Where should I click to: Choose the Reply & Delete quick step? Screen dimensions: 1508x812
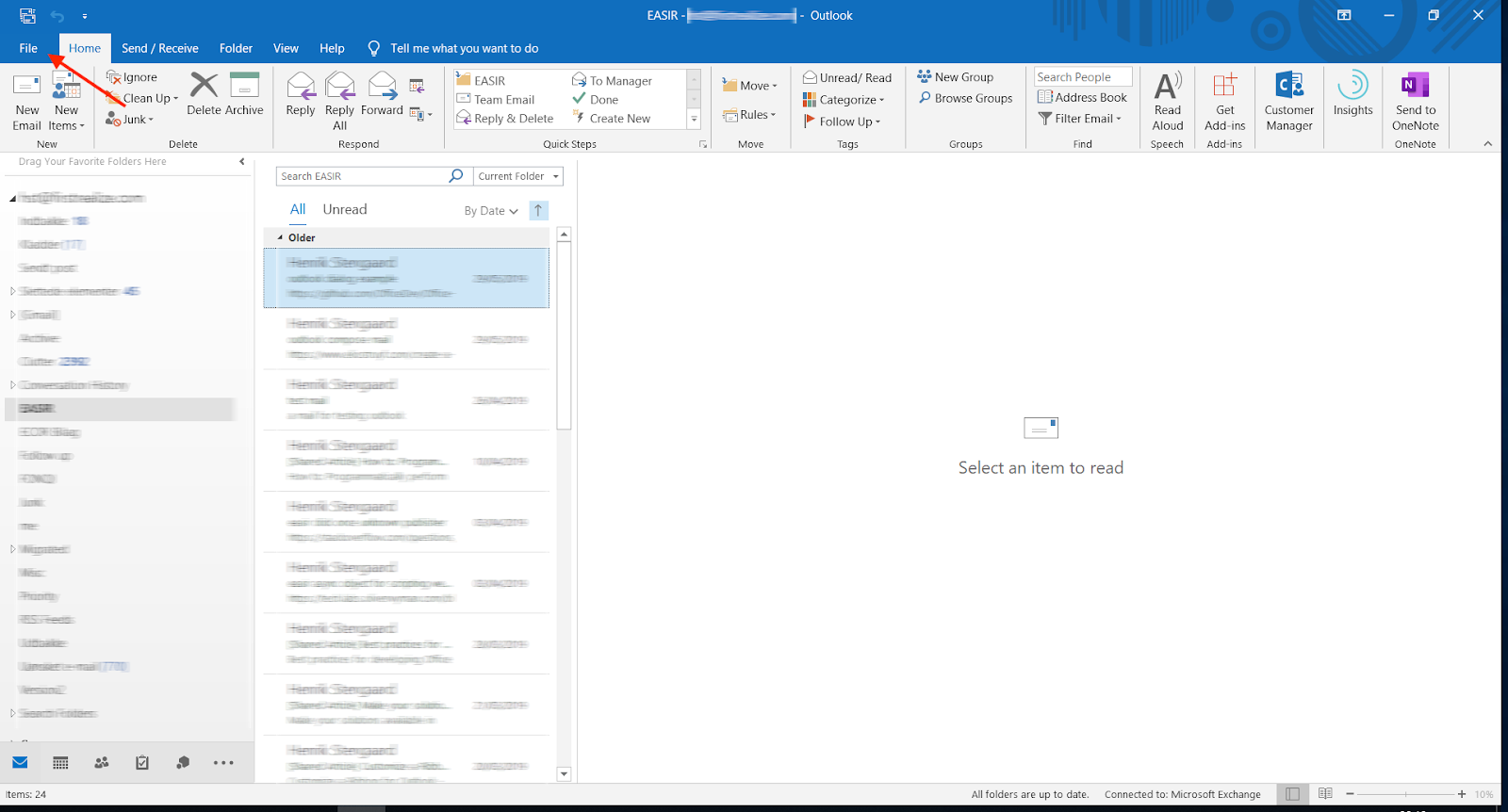pos(505,119)
